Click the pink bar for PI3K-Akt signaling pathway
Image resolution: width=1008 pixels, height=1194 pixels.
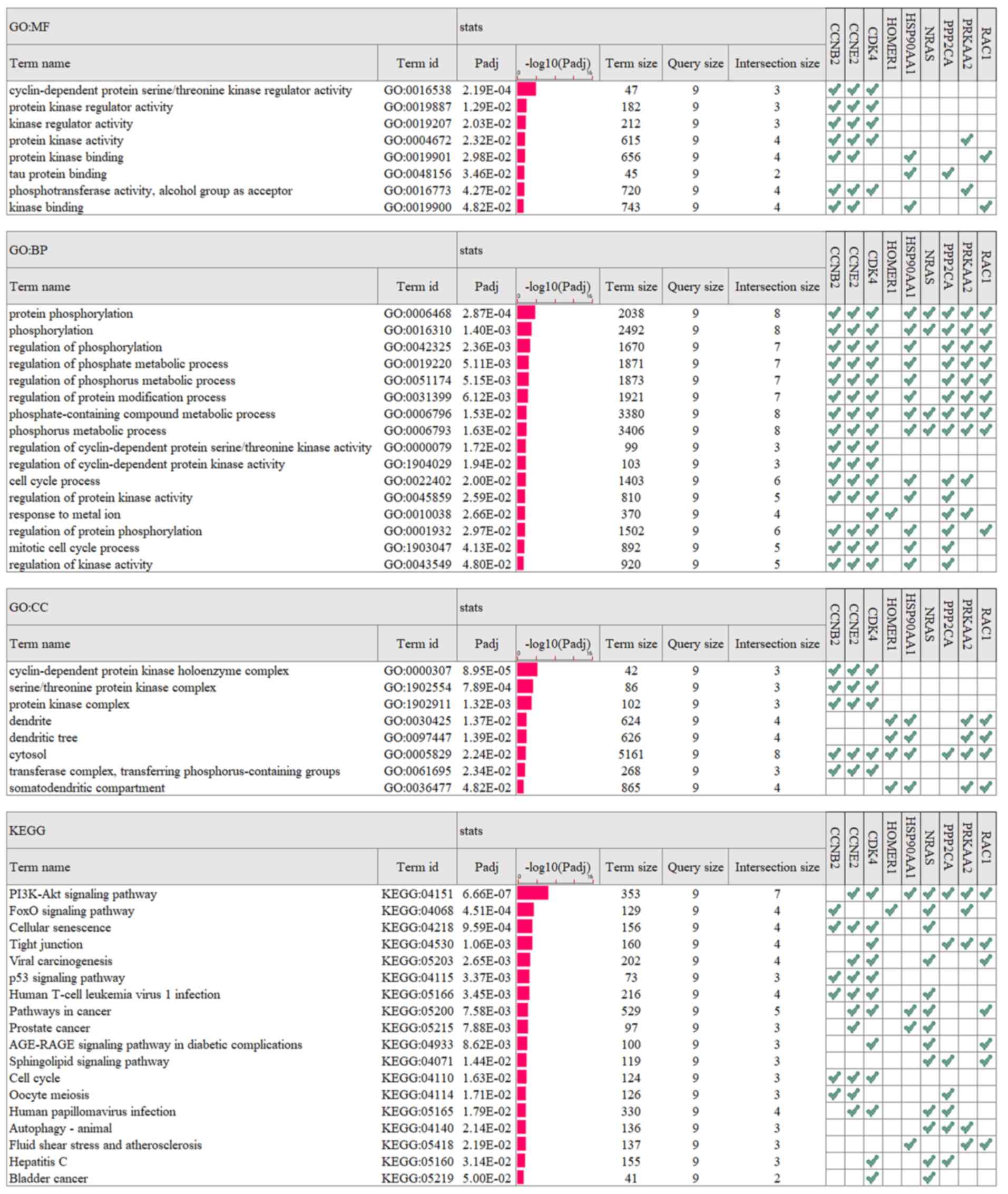click(533, 894)
